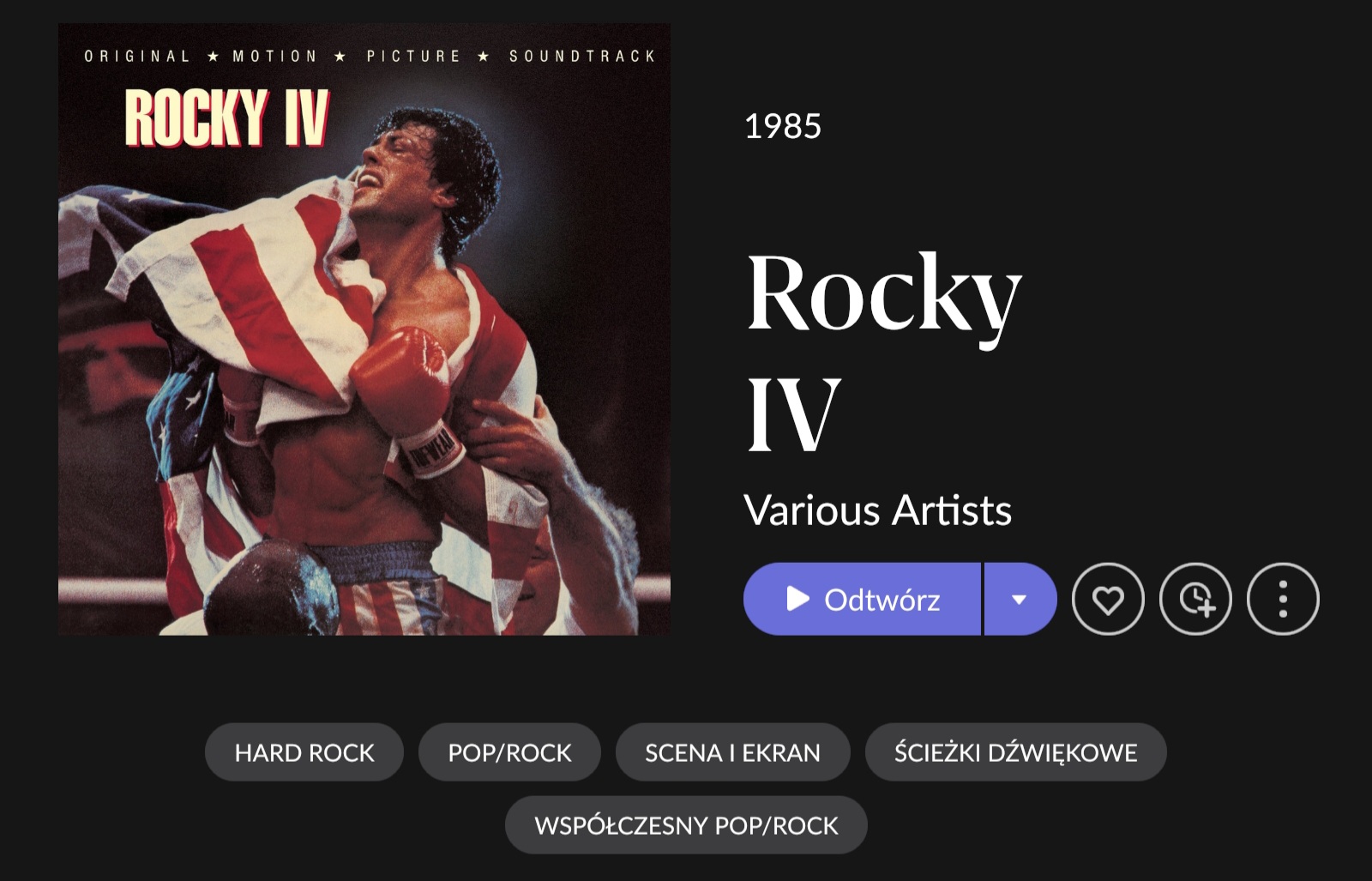This screenshot has height=881, width=1372.
Task: Click the clock-plus listen later icon
Action: point(1195,599)
